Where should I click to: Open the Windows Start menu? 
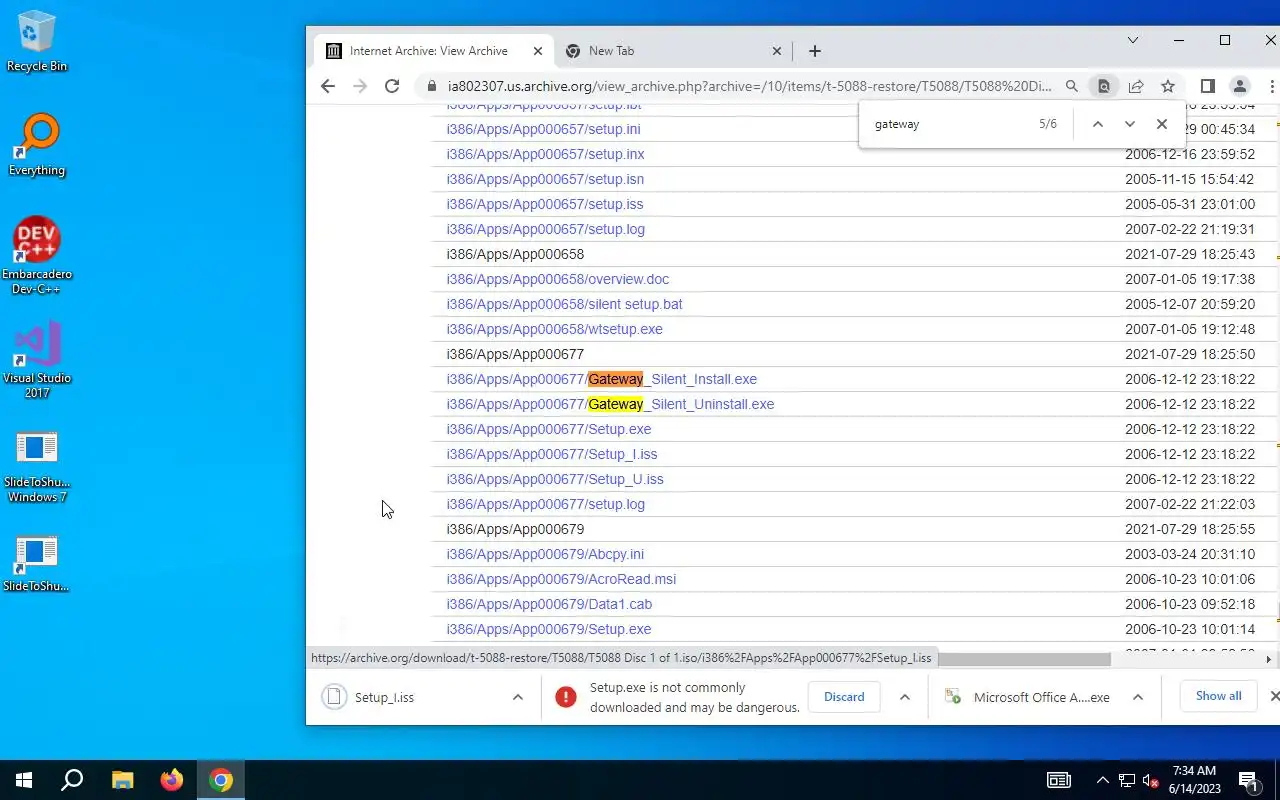pos(24,780)
